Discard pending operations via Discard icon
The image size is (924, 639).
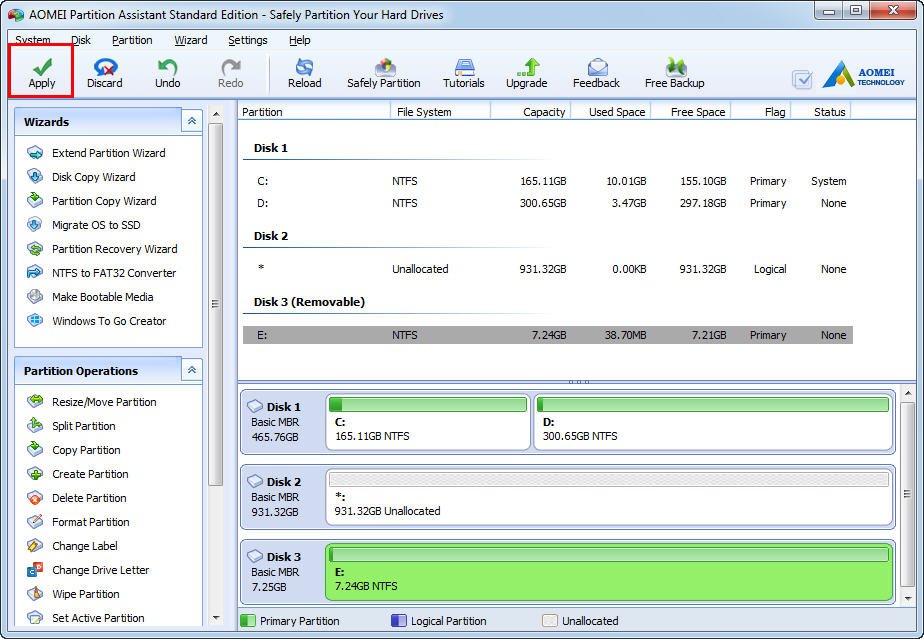point(104,71)
